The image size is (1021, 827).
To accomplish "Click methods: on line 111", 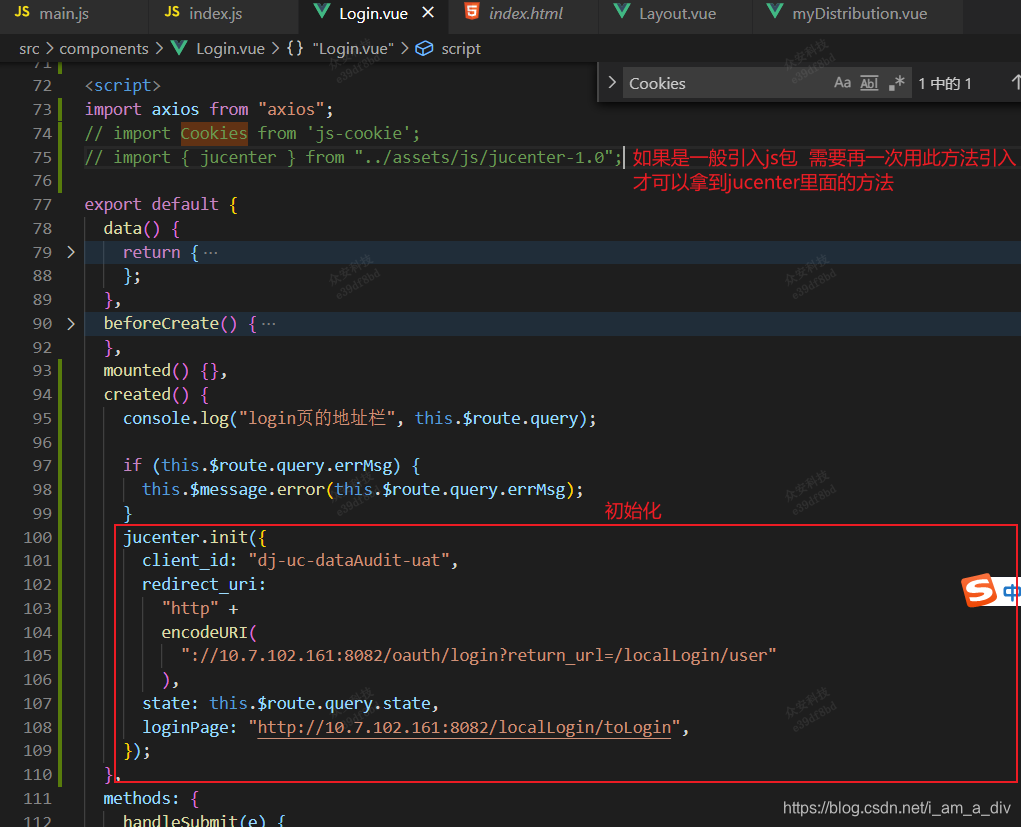I will pyautogui.click(x=141, y=798).
